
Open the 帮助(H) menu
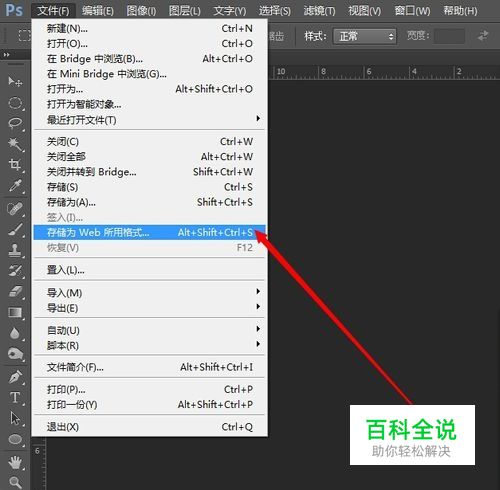[460, 11]
